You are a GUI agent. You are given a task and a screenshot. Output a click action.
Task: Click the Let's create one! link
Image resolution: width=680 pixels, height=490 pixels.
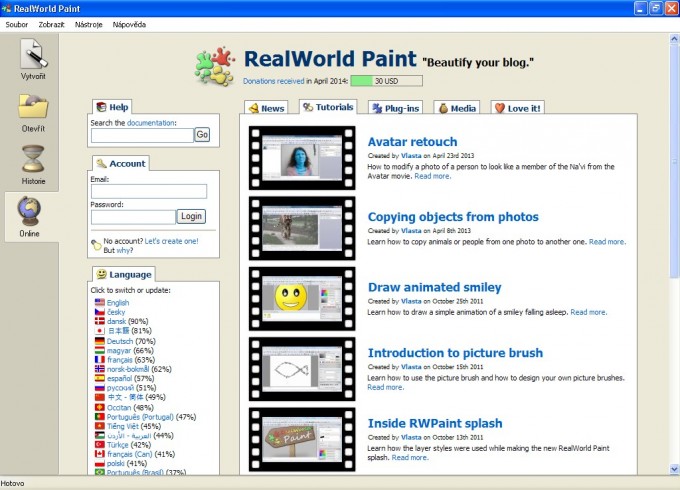pyautogui.click(x=171, y=241)
